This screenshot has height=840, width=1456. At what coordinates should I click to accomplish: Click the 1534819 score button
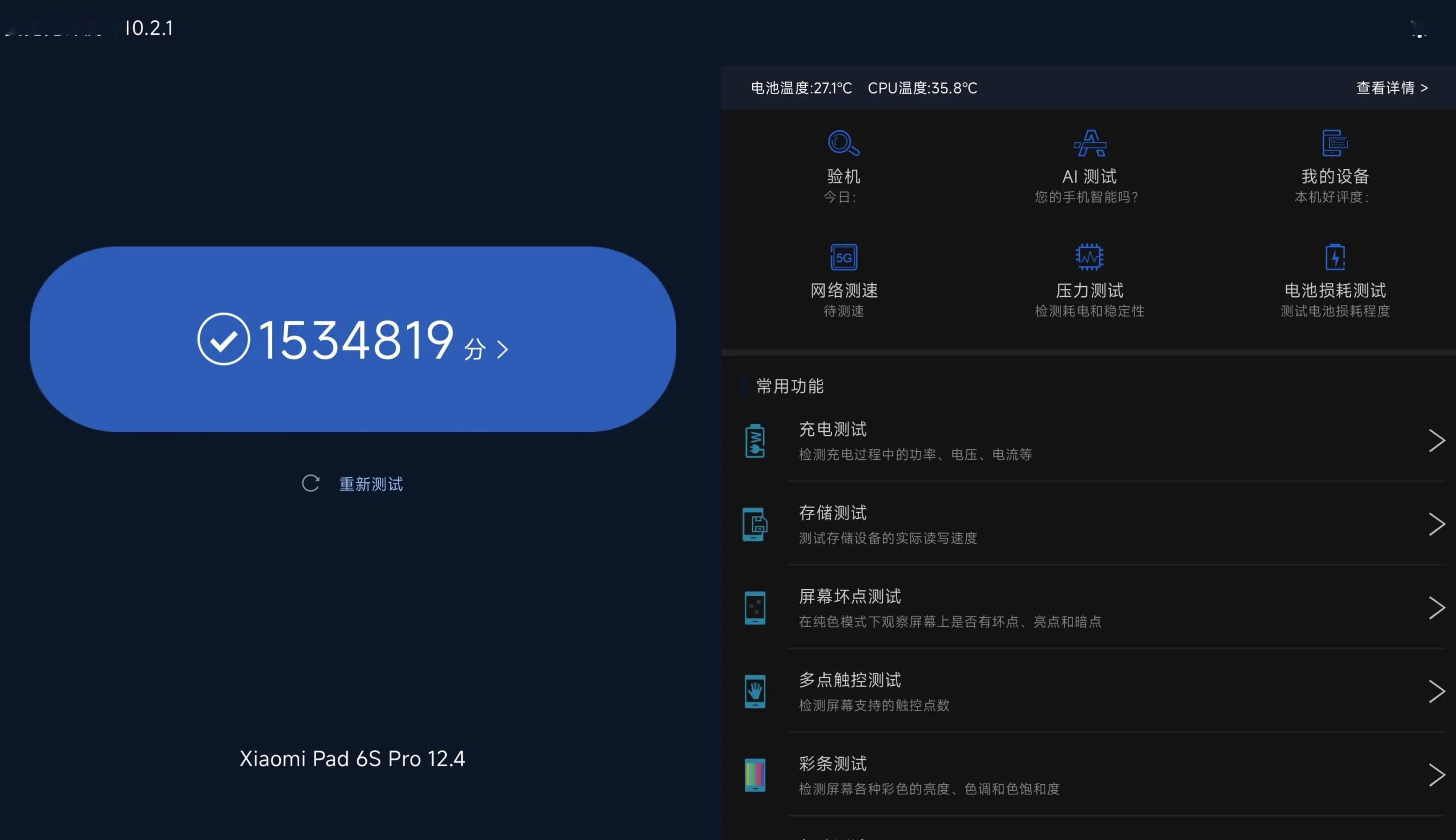click(353, 339)
